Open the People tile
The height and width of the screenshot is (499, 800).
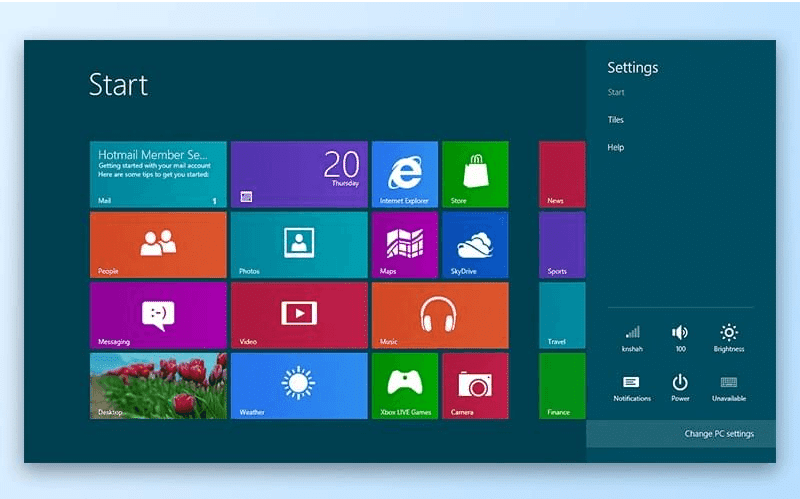pyautogui.click(x=158, y=245)
